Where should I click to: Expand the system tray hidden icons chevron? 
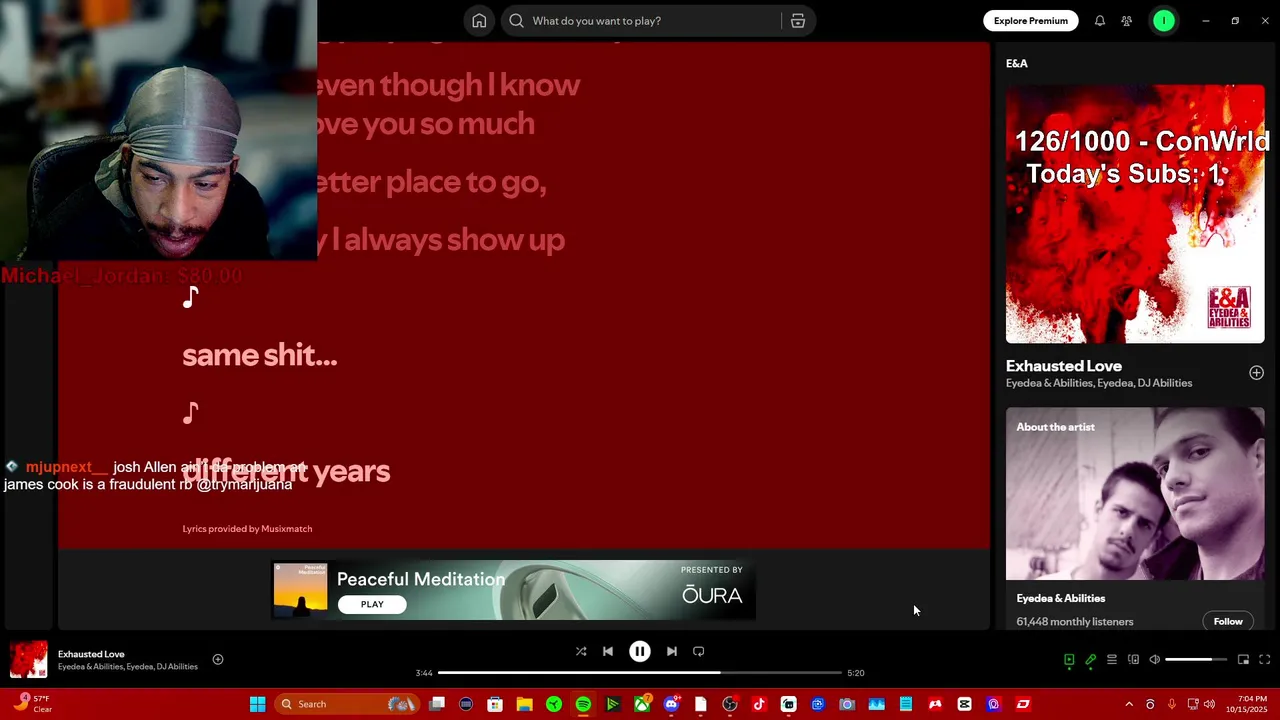pyautogui.click(x=1129, y=704)
